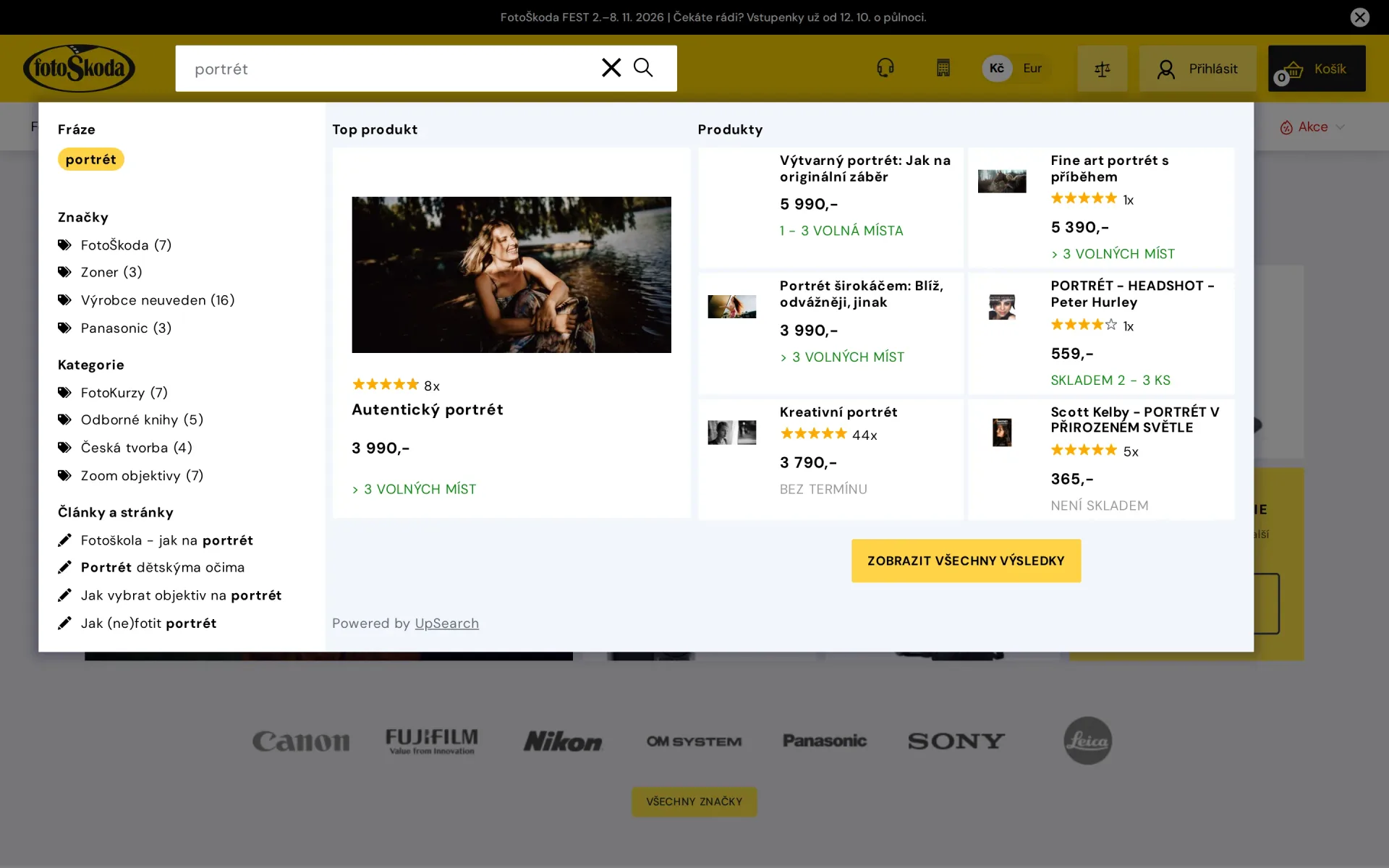This screenshot has height=868, width=1389.
Task: Open the product comparison scales icon
Action: pyautogui.click(x=1102, y=69)
